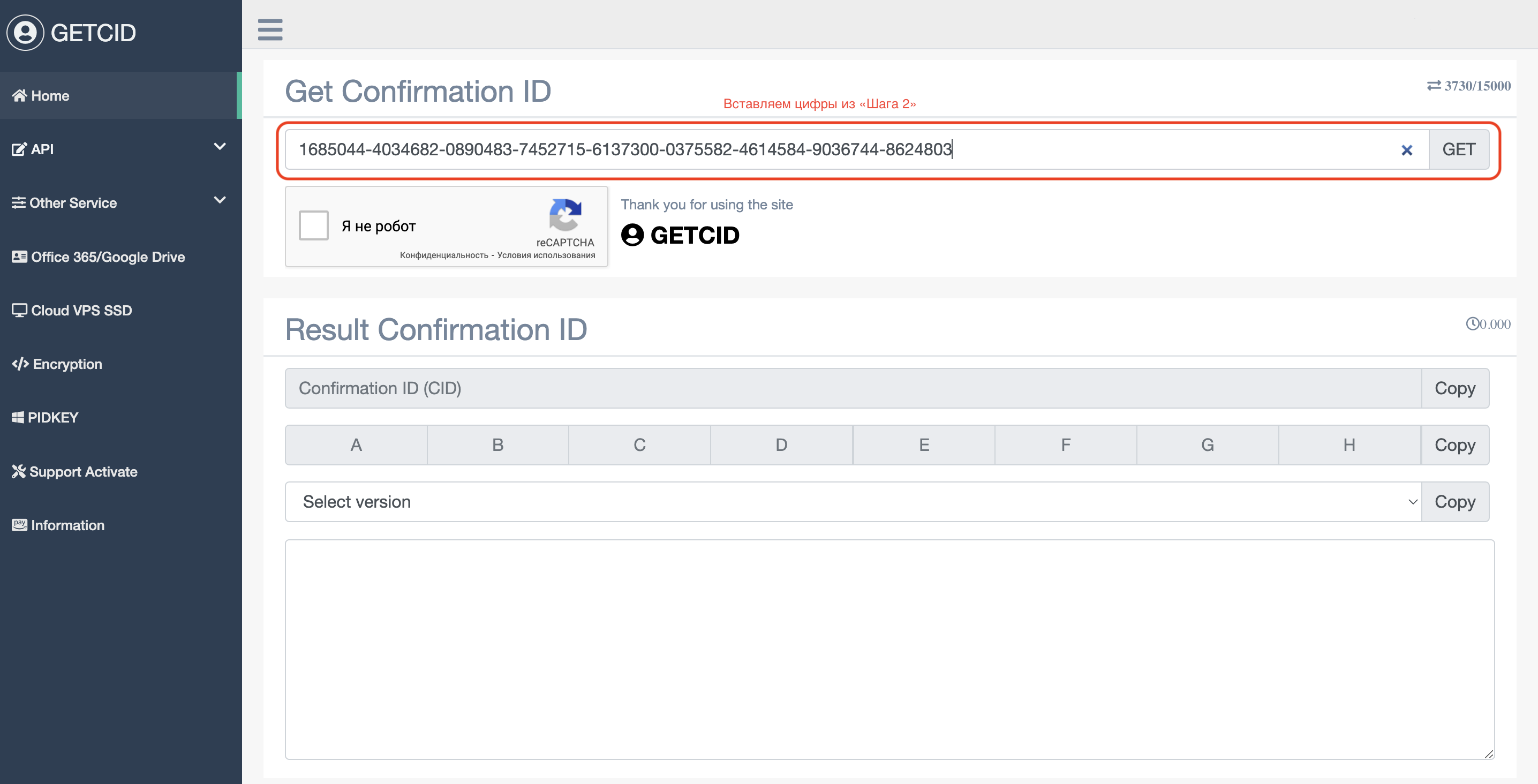
Task: Open PIDKEY menu item
Action: (x=120, y=417)
